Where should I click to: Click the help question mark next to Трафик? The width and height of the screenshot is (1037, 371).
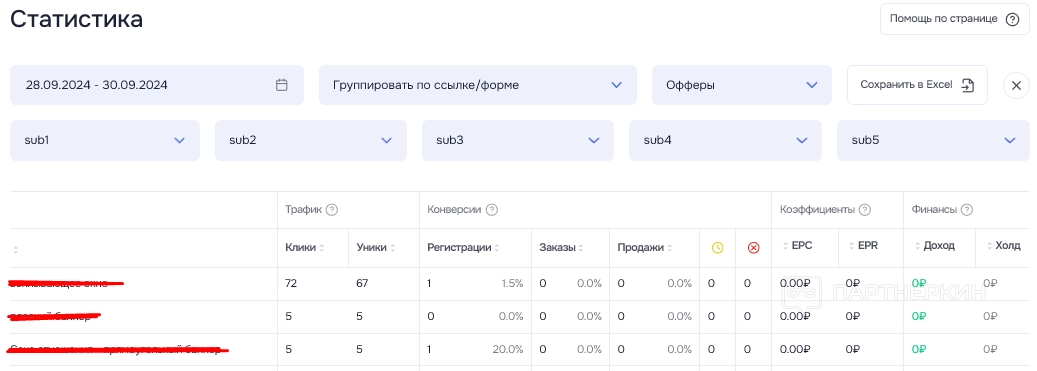coord(332,210)
